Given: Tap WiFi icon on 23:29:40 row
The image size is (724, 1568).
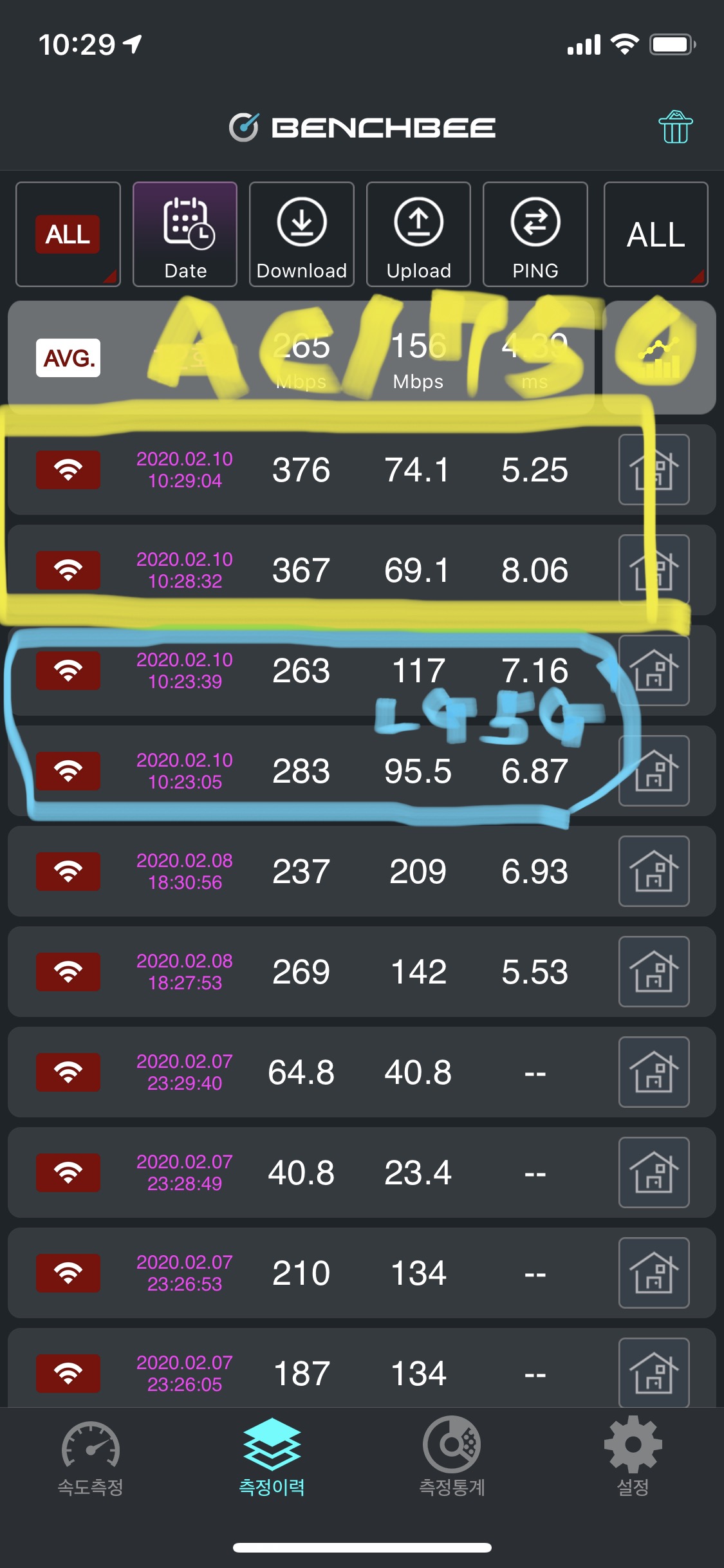Looking at the screenshot, I should click(x=68, y=1072).
